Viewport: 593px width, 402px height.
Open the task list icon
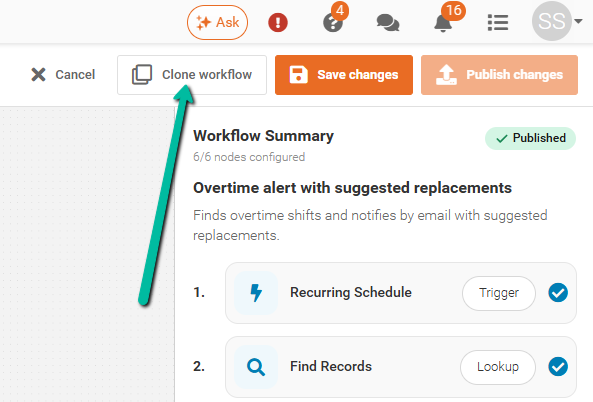pyautogui.click(x=498, y=23)
